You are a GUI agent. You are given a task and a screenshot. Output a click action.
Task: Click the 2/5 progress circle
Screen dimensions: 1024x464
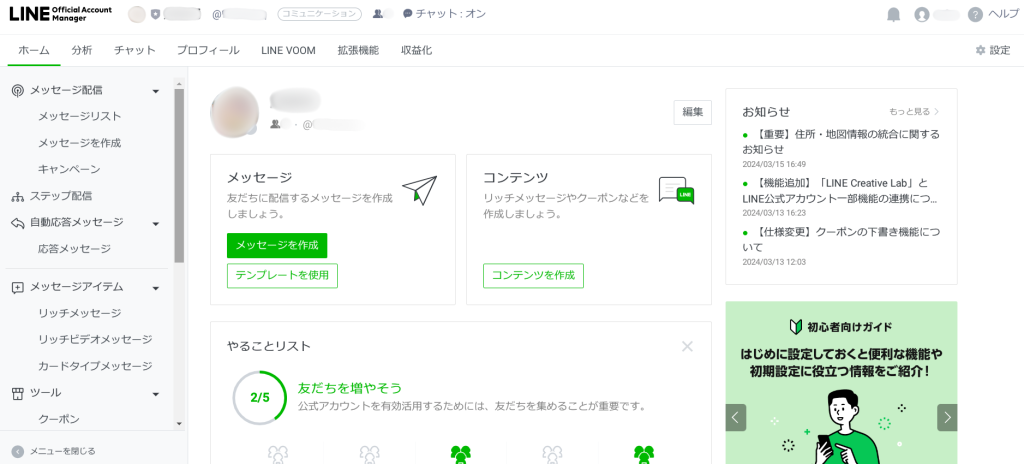pos(259,398)
